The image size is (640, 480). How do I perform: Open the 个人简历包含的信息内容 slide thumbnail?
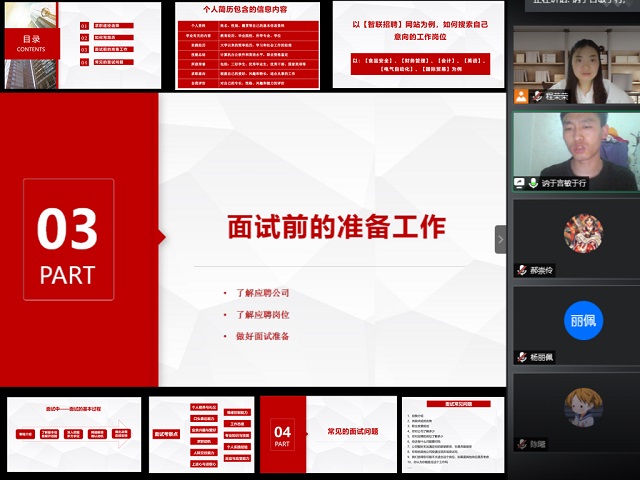coord(247,44)
